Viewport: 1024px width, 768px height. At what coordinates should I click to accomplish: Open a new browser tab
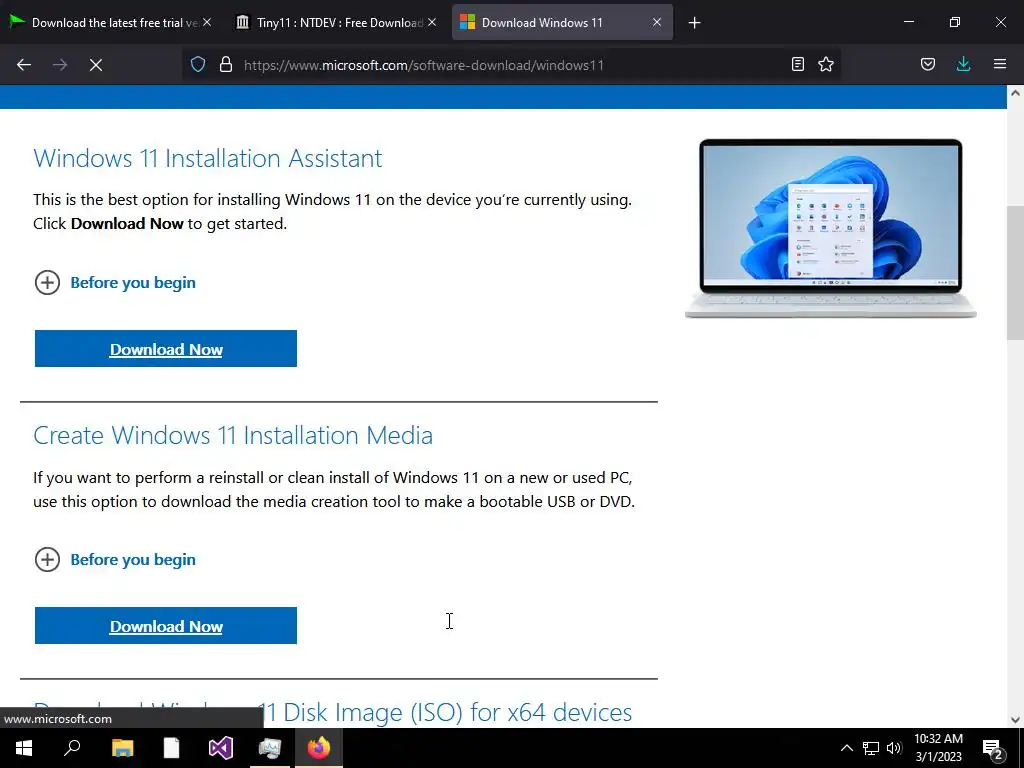tap(694, 23)
